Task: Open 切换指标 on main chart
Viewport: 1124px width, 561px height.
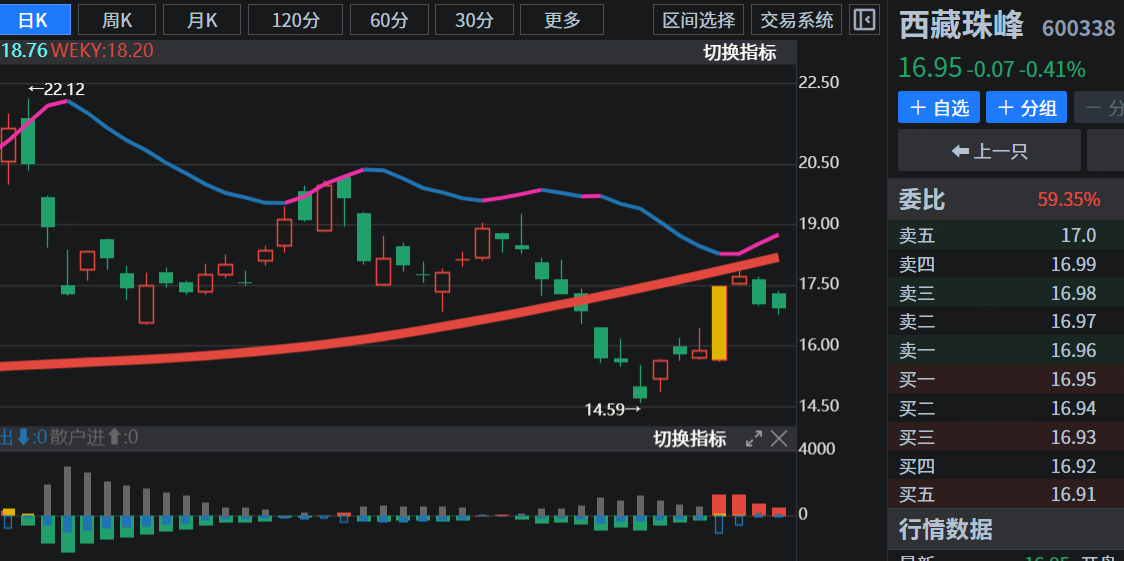Action: click(739, 53)
